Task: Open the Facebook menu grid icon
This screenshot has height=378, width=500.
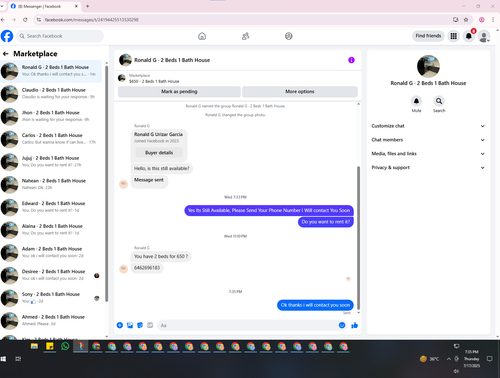Action: coord(453,36)
